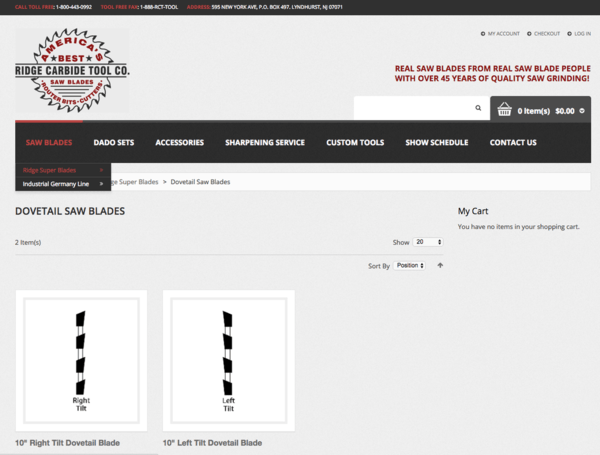The height and width of the screenshot is (455, 600).
Task: Click the shopping basket icon
Action: [505, 109]
